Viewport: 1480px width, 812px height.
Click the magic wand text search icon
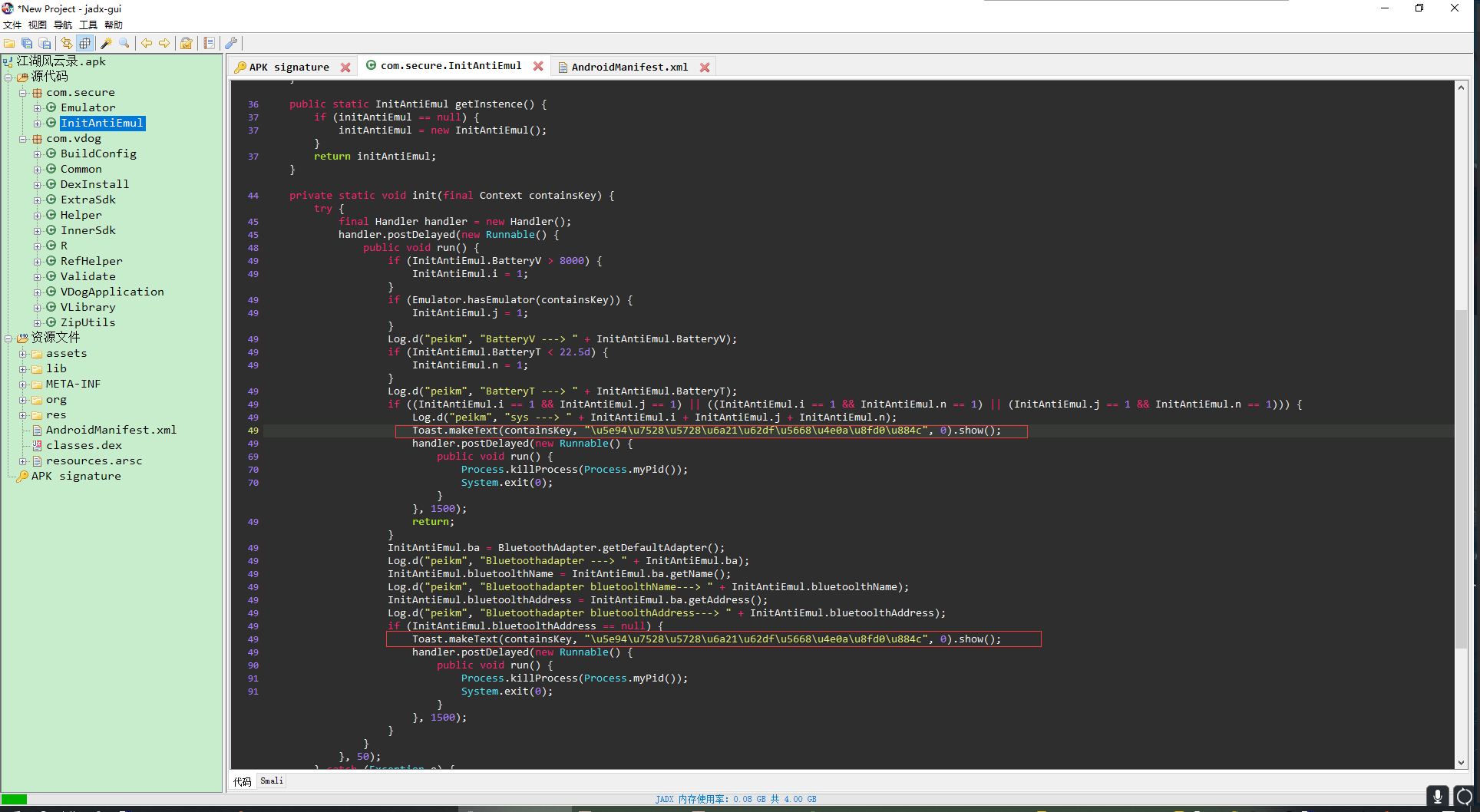pos(107,44)
